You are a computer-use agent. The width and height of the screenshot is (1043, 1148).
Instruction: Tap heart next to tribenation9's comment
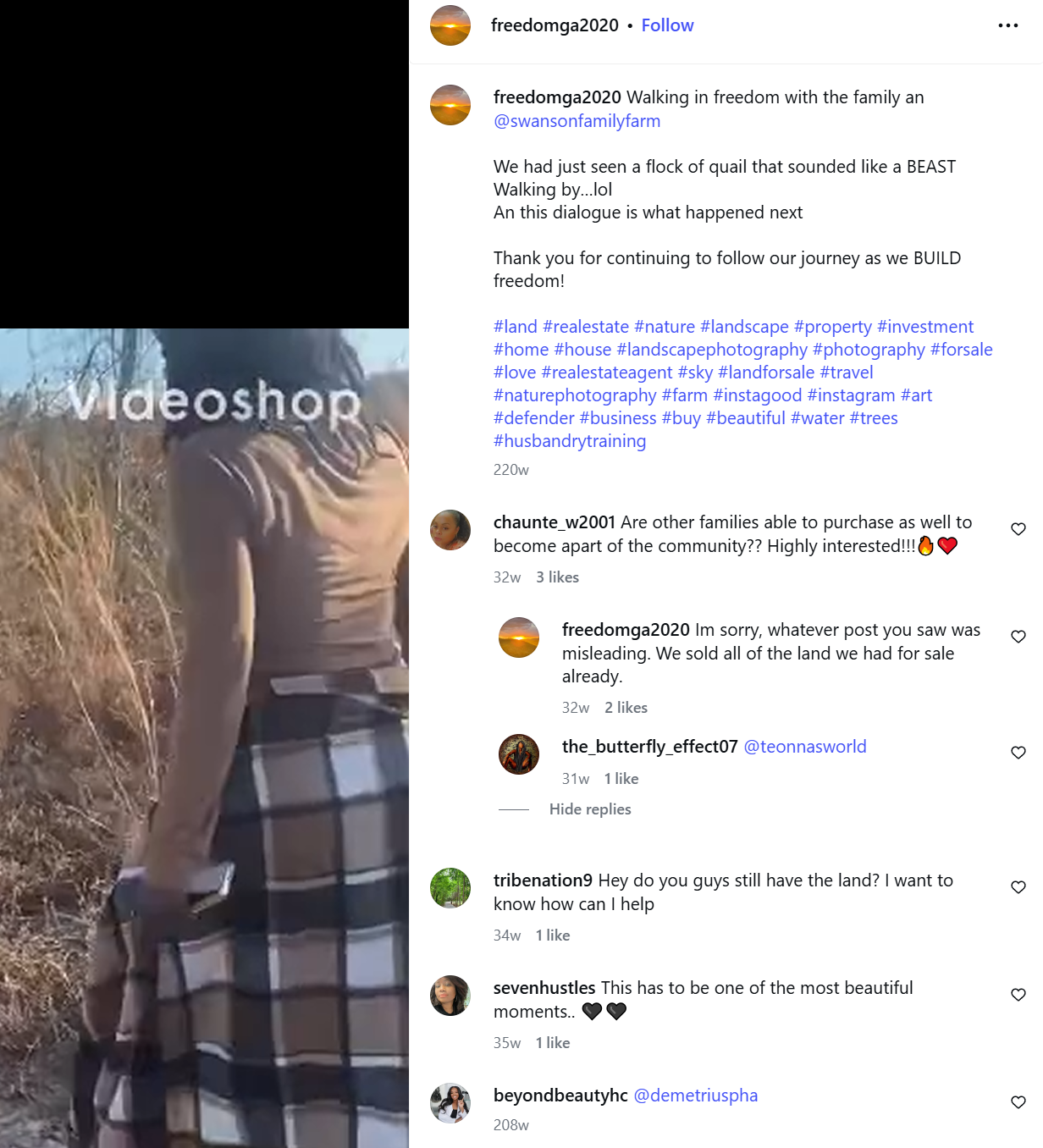pyautogui.click(x=1018, y=887)
